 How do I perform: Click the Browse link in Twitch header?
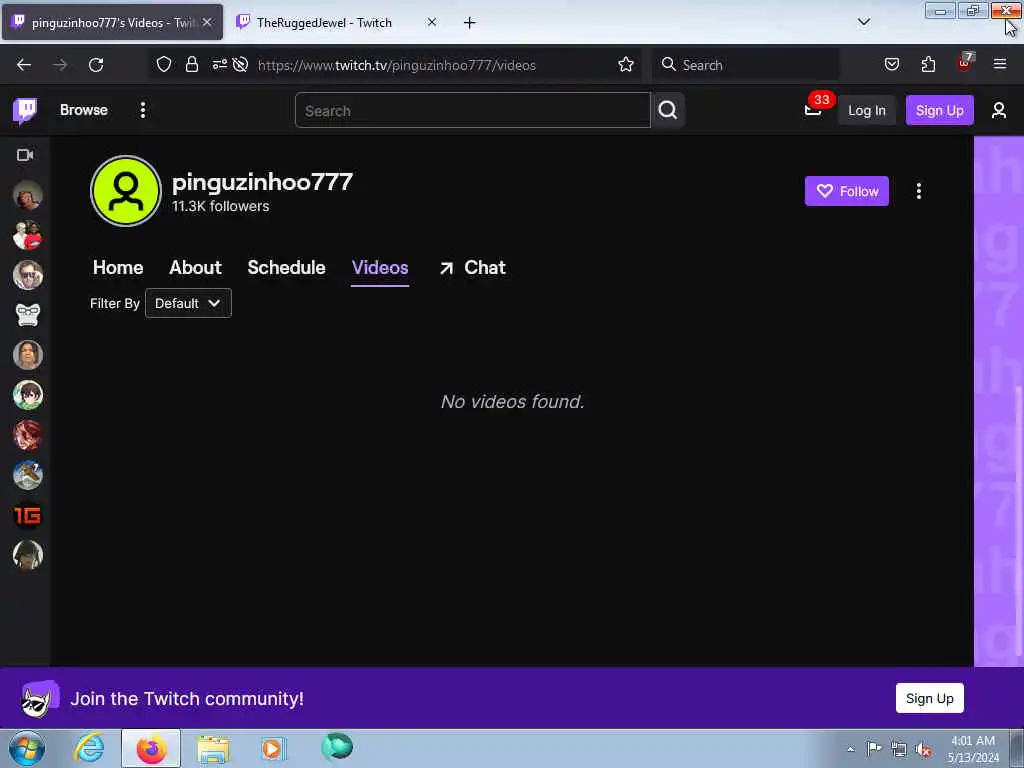(84, 110)
